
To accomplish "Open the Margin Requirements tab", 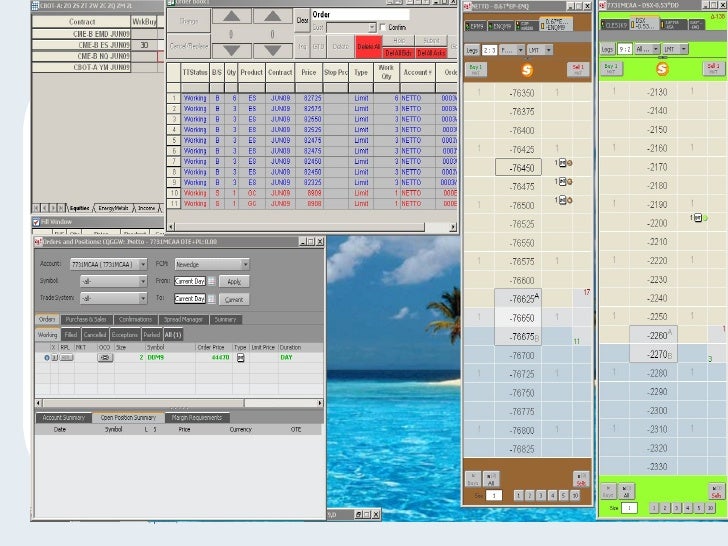I will (198, 417).
